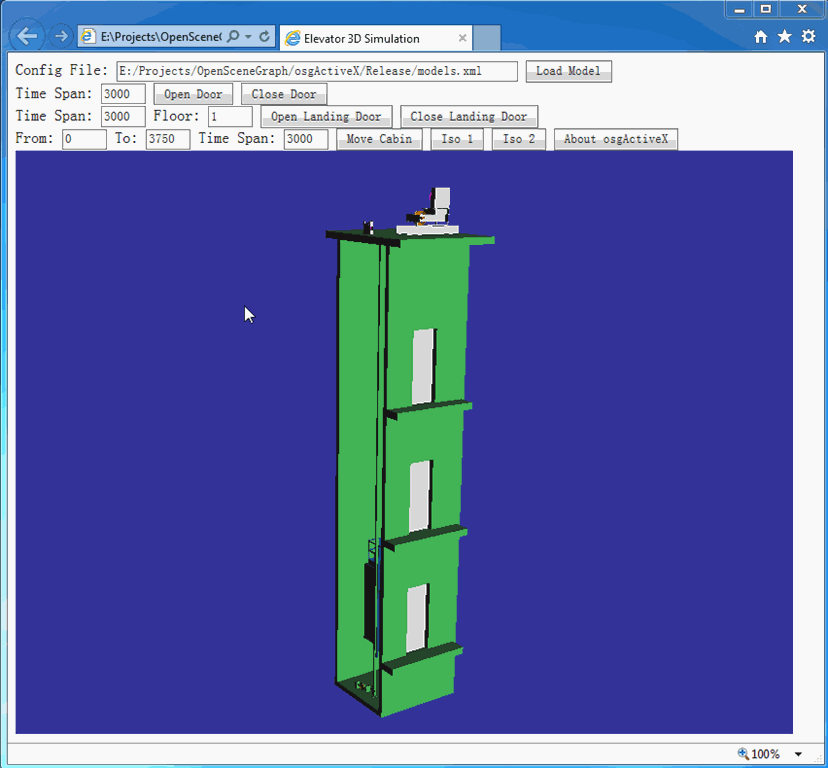This screenshot has width=828, height=768.
Task: Click the IE page icon in address bar
Action: coord(88,36)
